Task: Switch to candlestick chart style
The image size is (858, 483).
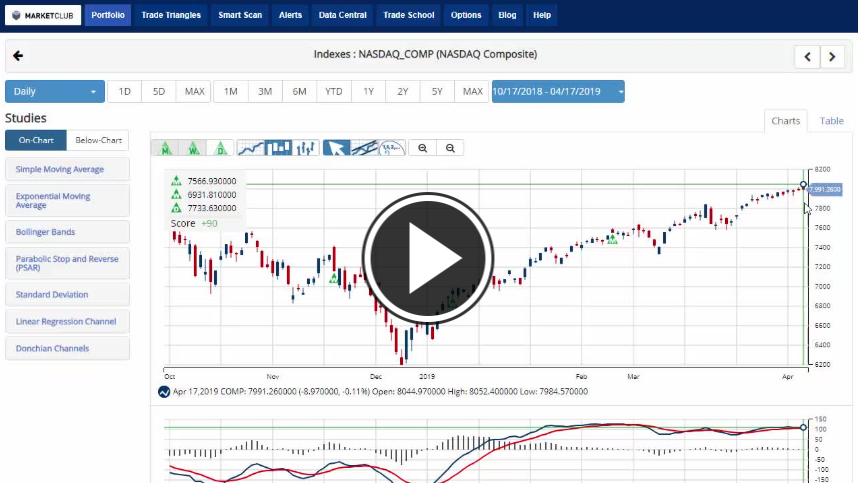Action: (278, 148)
